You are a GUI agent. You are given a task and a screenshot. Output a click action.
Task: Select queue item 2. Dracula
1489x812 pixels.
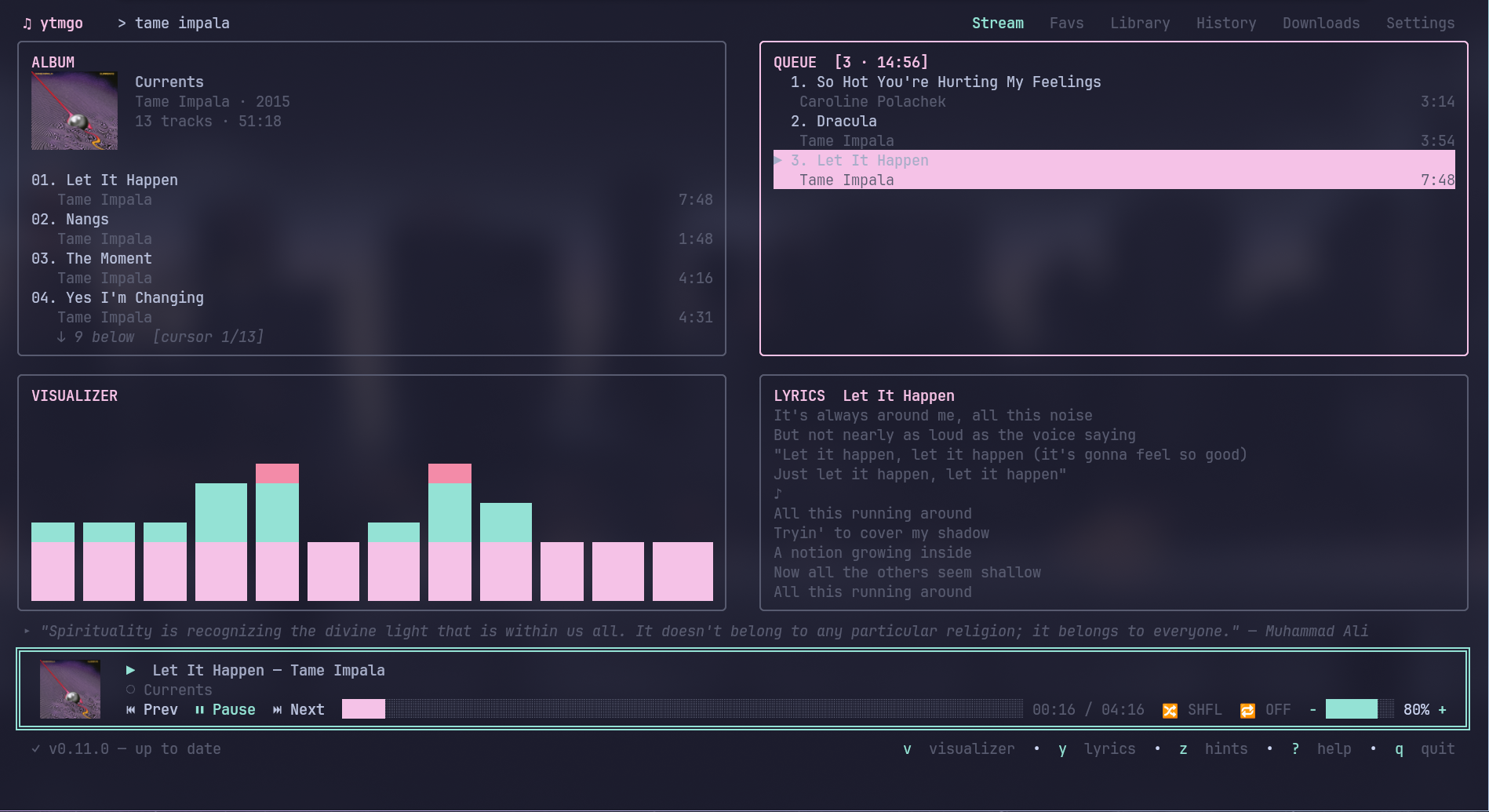(x=1114, y=131)
